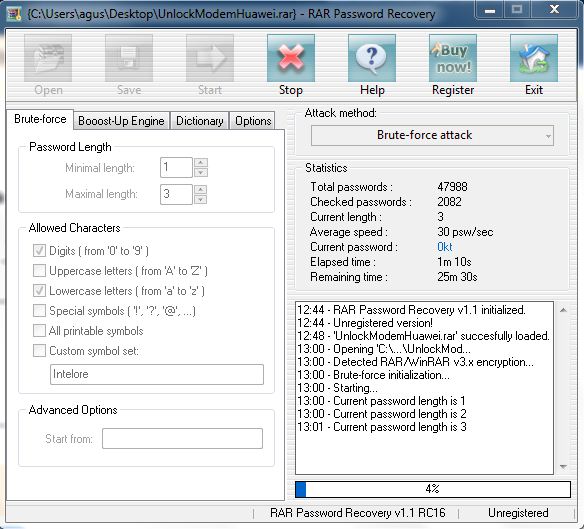Enable Custom symbol set checkbox
The width and height of the screenshot is (584, 529).
(x=39, y=351)
